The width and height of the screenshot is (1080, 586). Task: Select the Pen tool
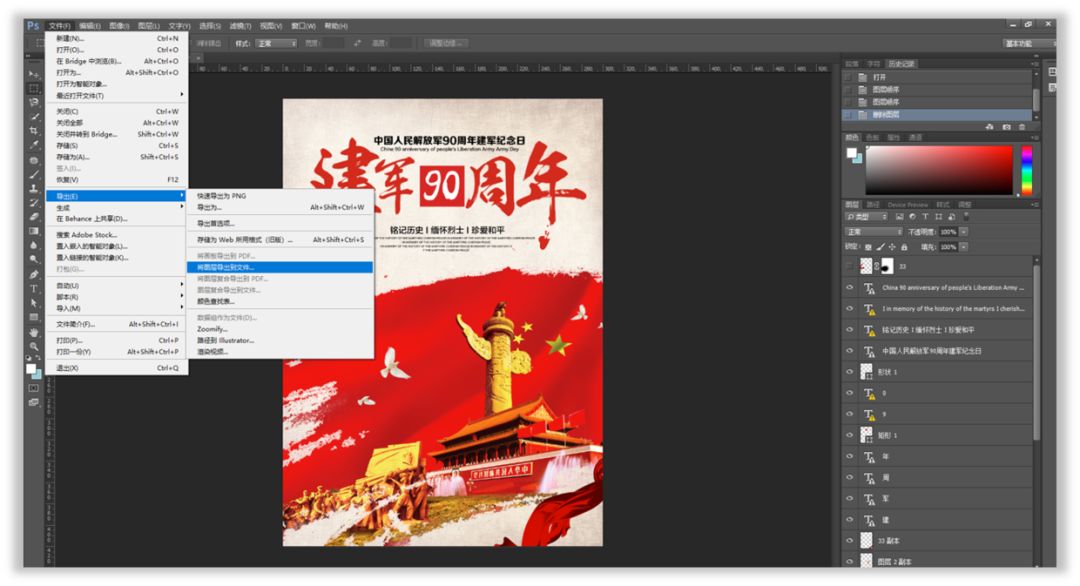tap(33, 275)
